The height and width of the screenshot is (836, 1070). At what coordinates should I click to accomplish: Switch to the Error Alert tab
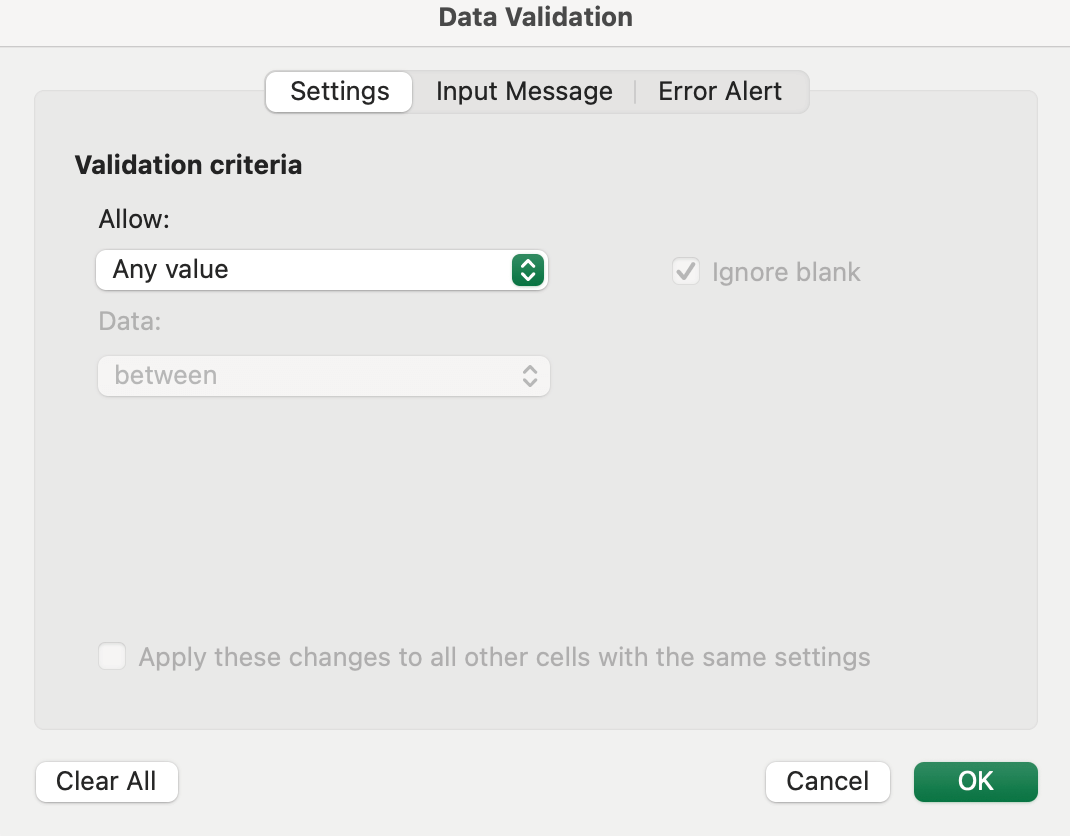(720, 91)
